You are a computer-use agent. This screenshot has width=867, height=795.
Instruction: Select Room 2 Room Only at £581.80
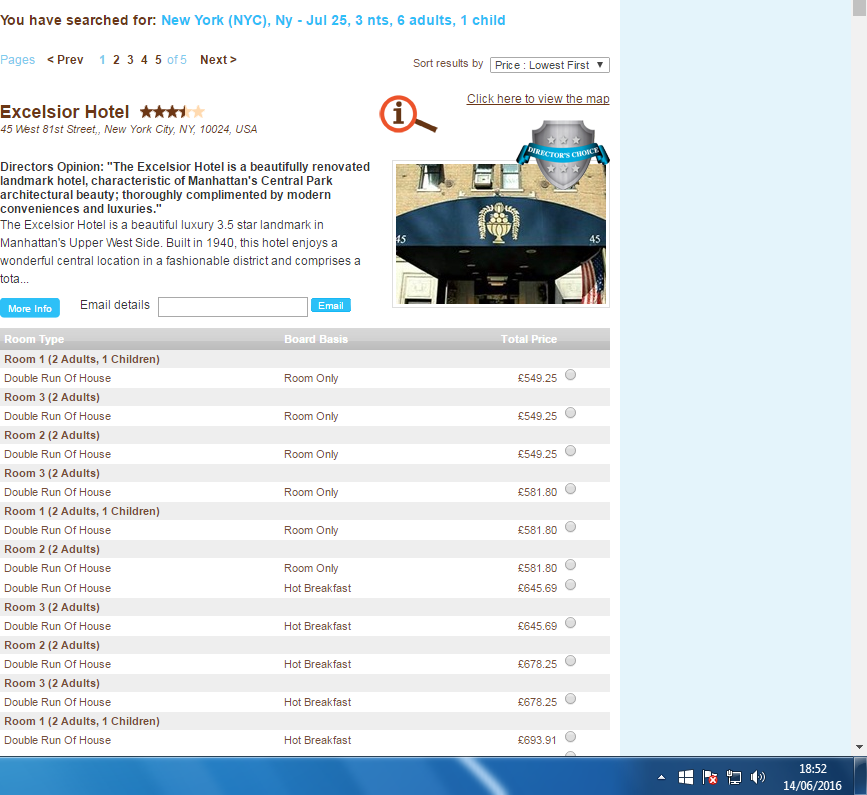(x=571, y=565)
